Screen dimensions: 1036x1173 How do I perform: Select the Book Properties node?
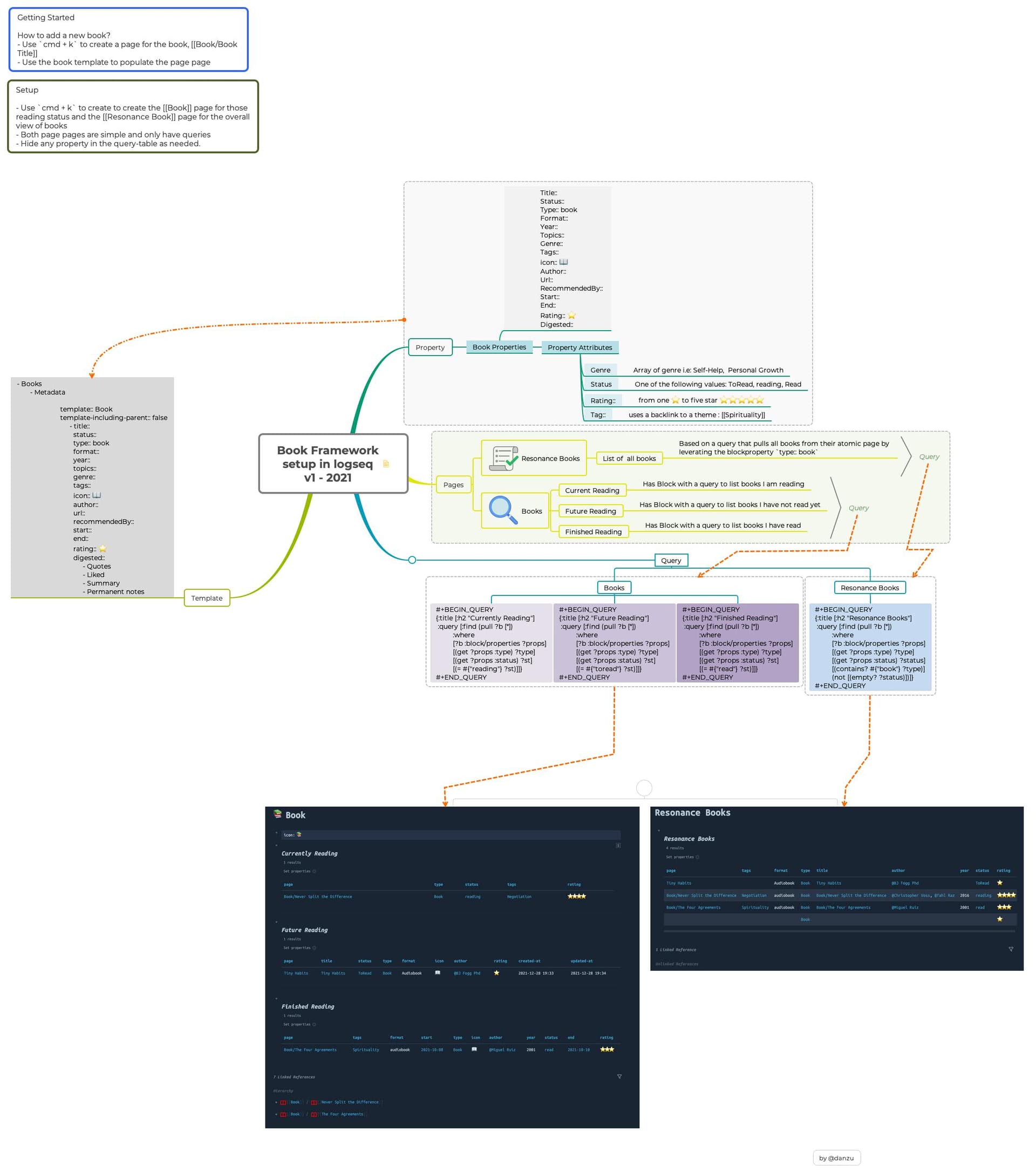click(x=499, y=347)
